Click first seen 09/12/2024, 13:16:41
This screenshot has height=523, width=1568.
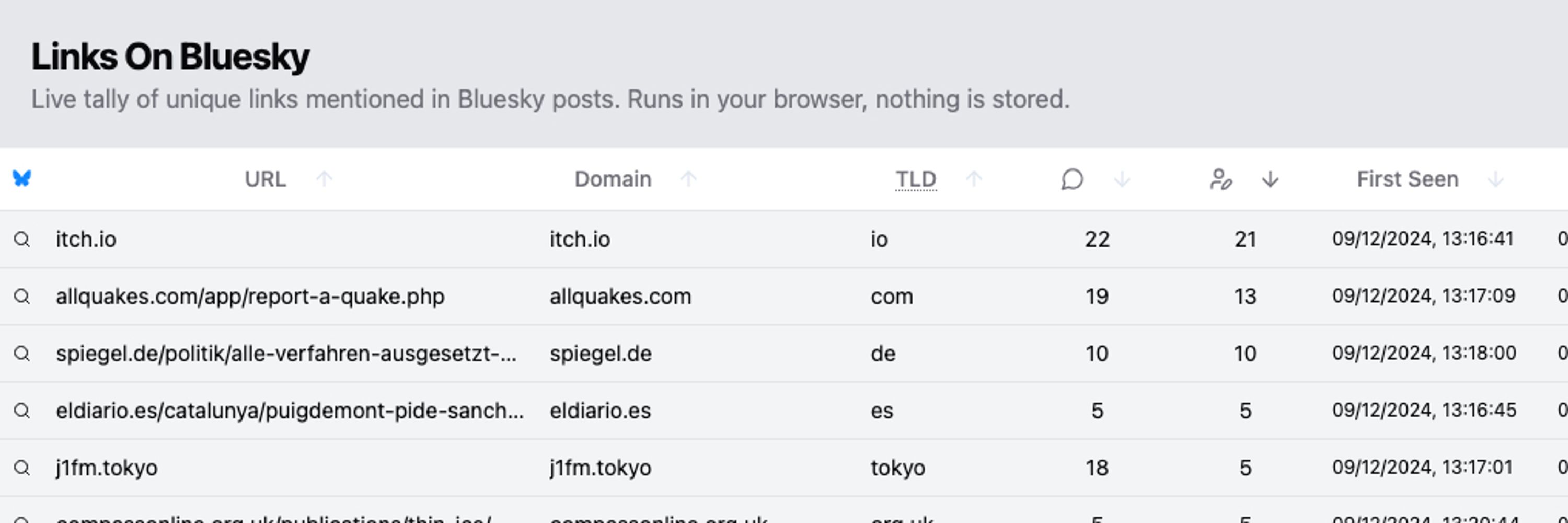pos(1423,238)
